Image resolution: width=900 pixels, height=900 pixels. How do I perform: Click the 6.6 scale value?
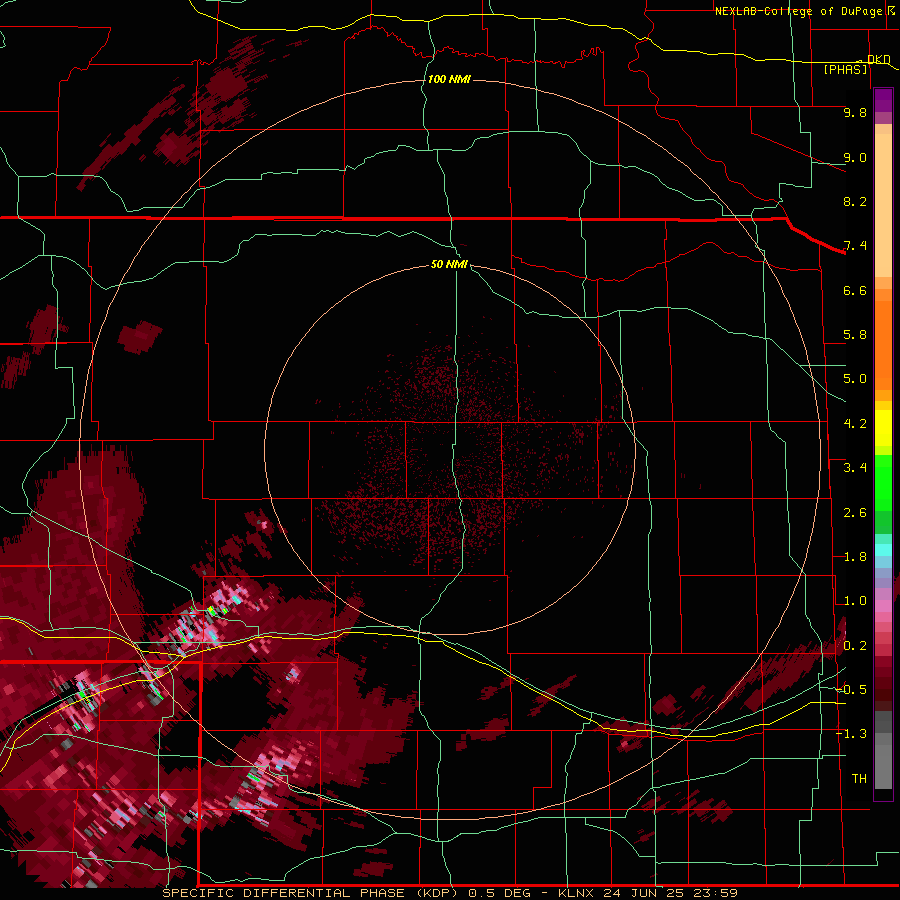855,290
